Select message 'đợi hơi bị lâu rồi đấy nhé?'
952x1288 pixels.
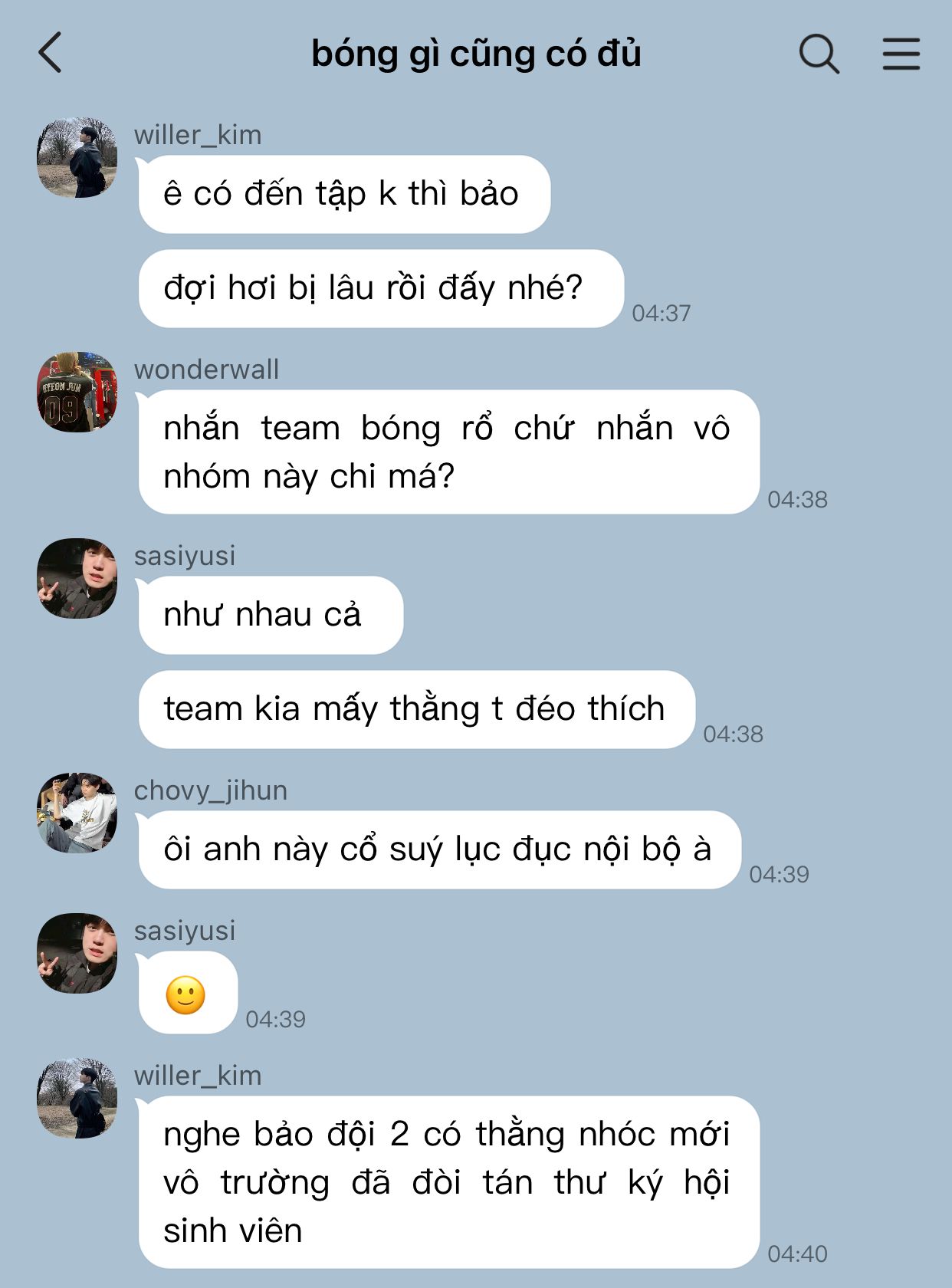coord(381,288)
